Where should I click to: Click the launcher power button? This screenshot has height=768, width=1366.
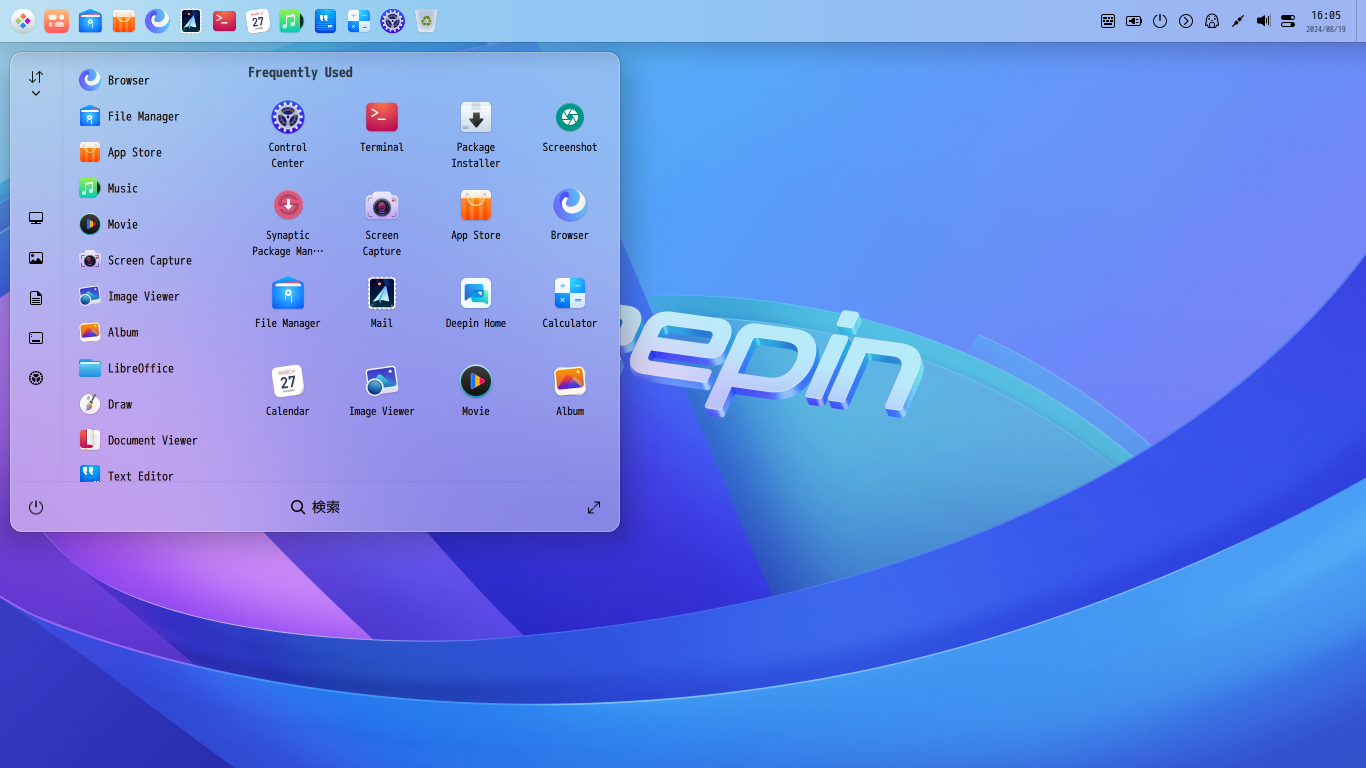[x=36, y=507]
